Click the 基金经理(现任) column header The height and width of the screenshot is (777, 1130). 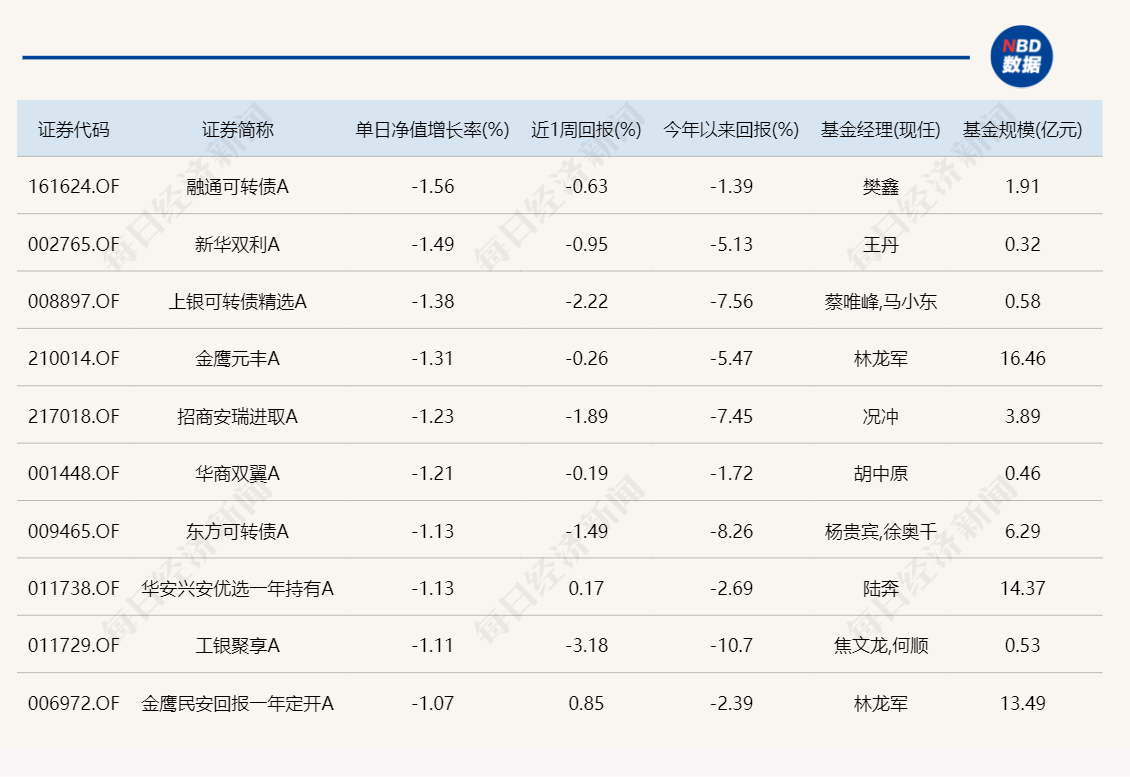[x=881, y=130]
